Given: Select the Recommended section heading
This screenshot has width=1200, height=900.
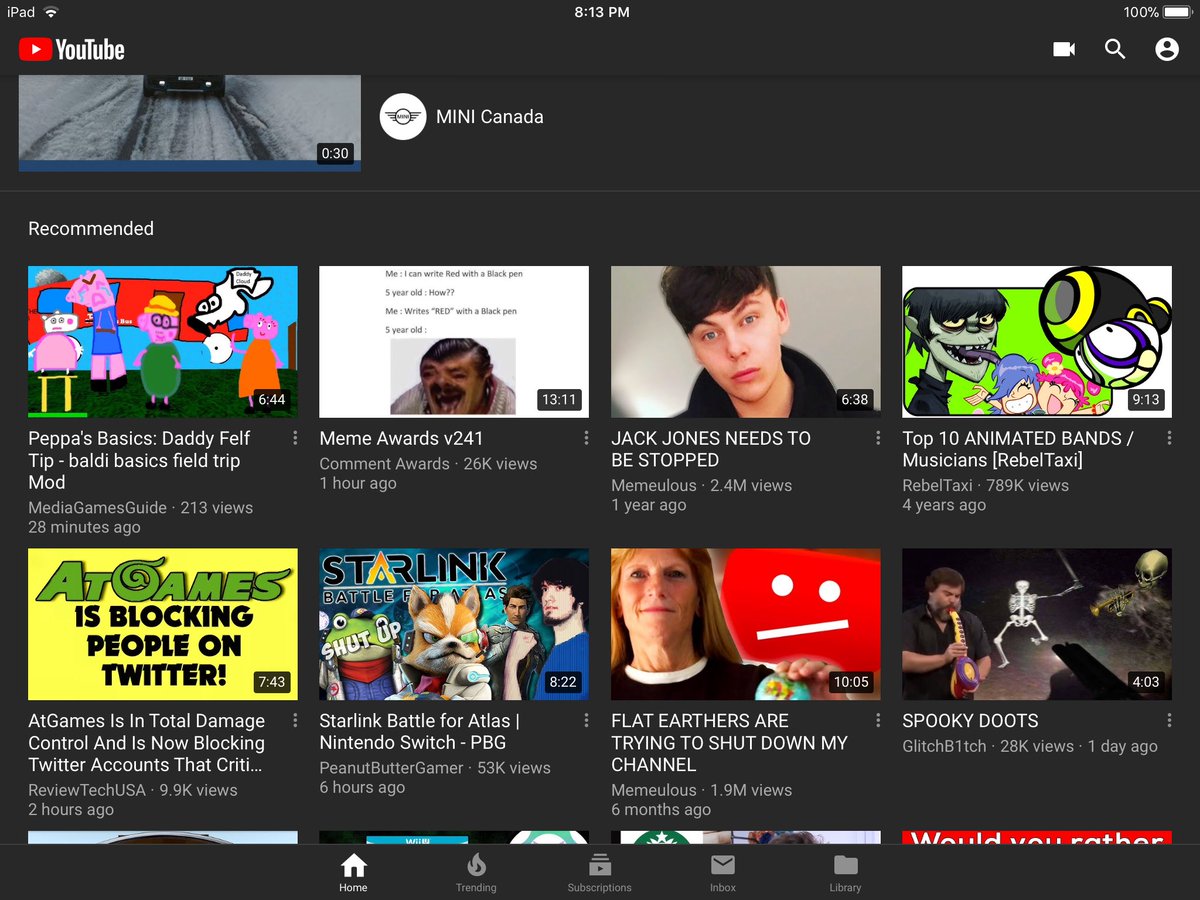Looking at the screenshot, I should (x=91, y=228).
